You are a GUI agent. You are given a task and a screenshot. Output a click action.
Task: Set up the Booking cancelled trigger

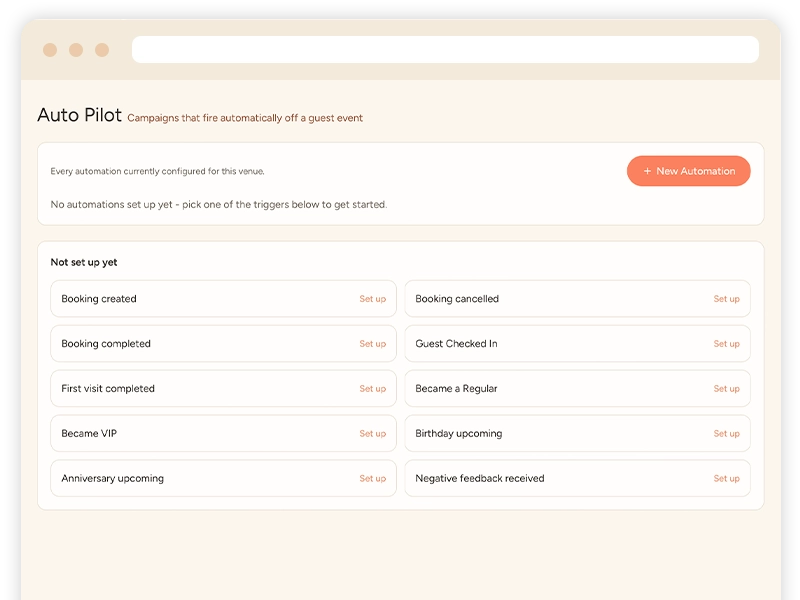click(x=727, y=299)
